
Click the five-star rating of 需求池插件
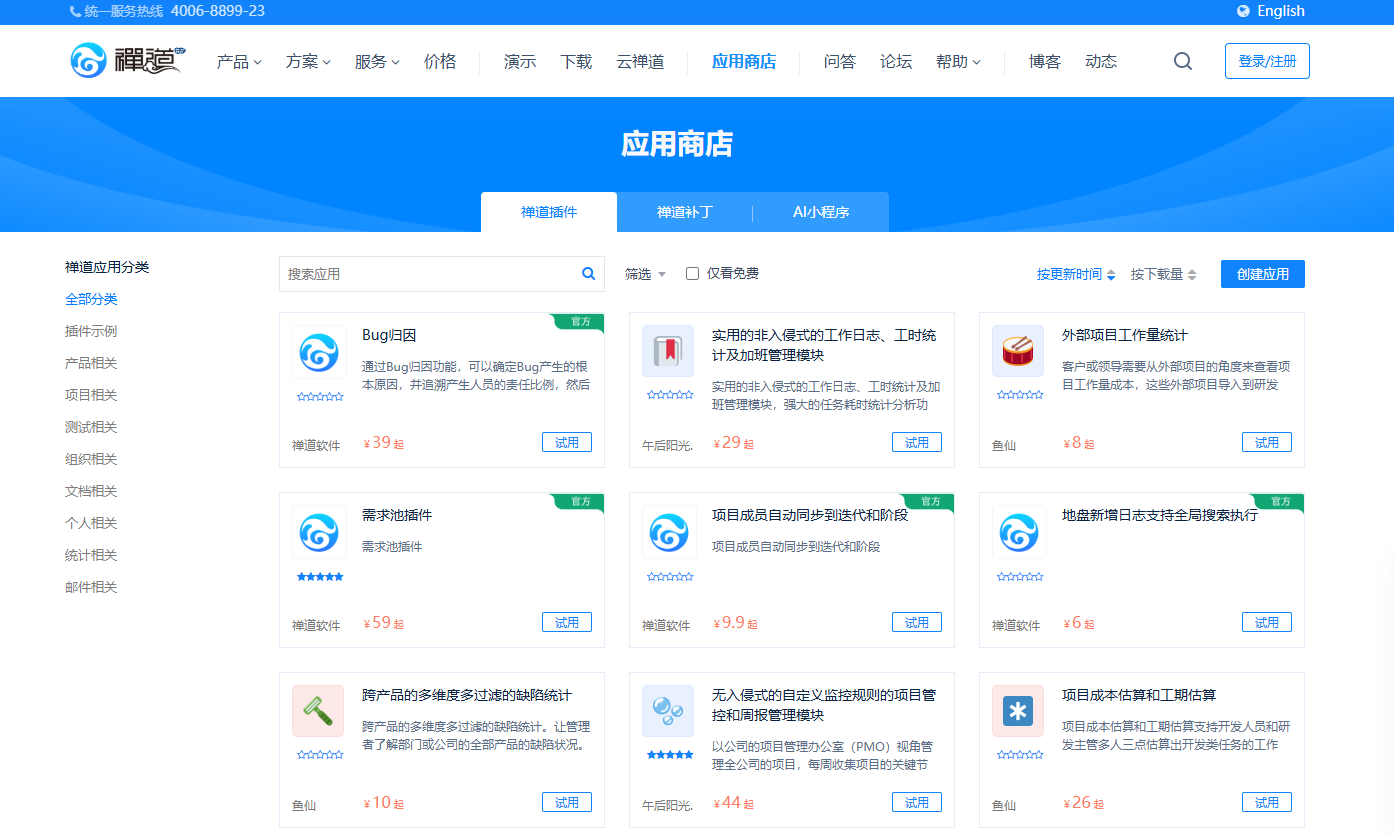(320, 577)
